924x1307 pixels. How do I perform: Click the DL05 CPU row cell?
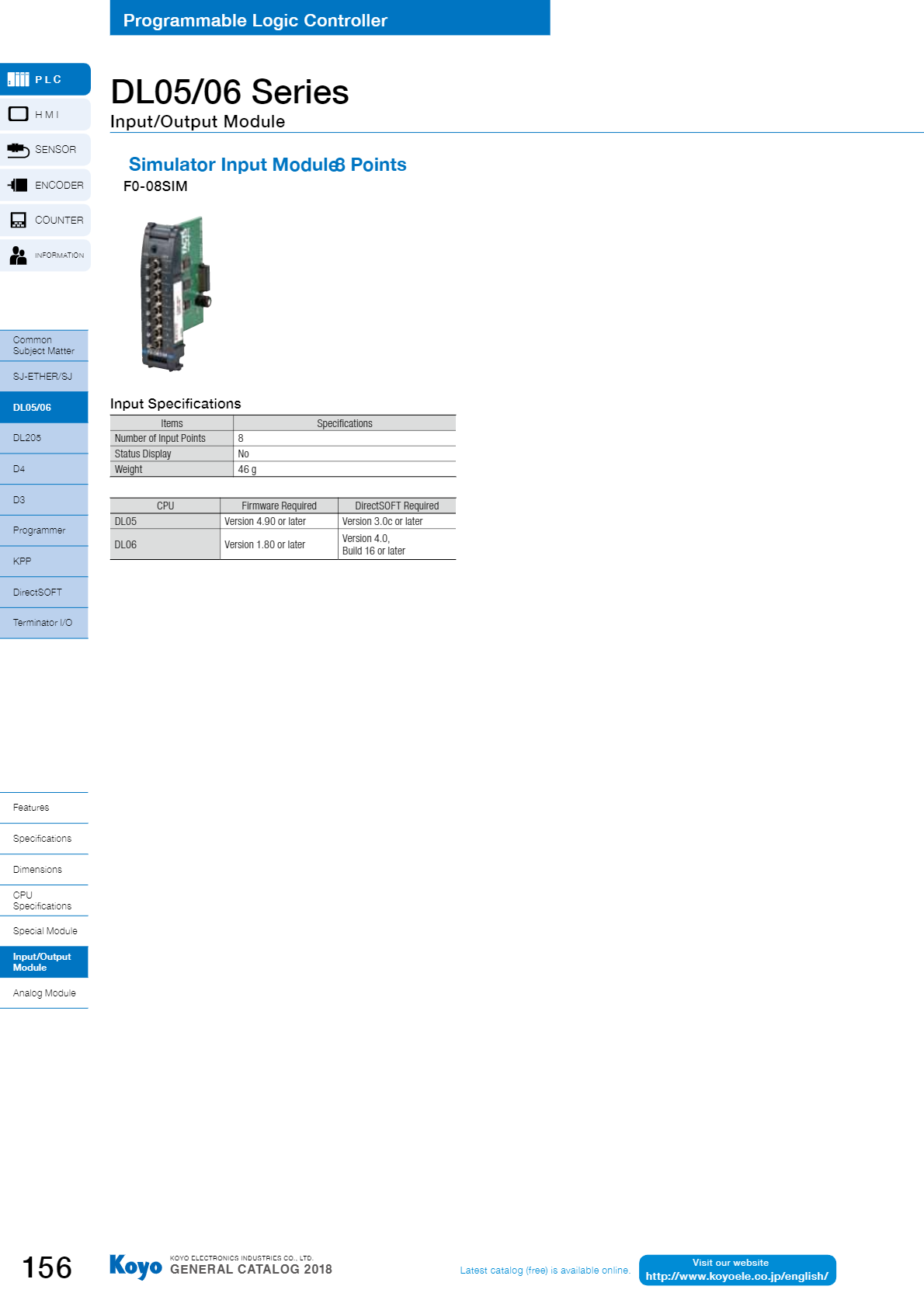[x=165, y=522]
